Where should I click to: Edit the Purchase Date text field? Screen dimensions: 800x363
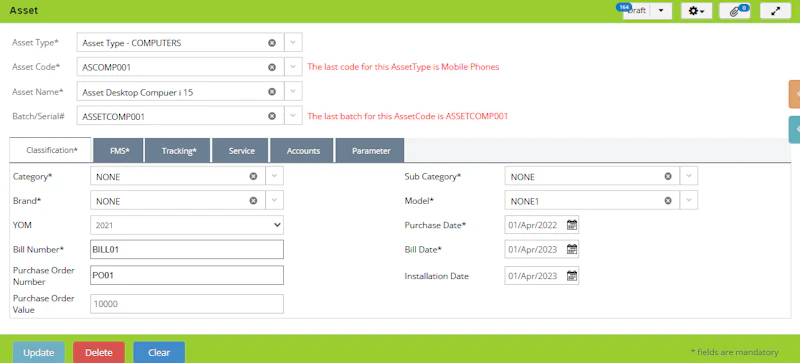pos(535,225)
